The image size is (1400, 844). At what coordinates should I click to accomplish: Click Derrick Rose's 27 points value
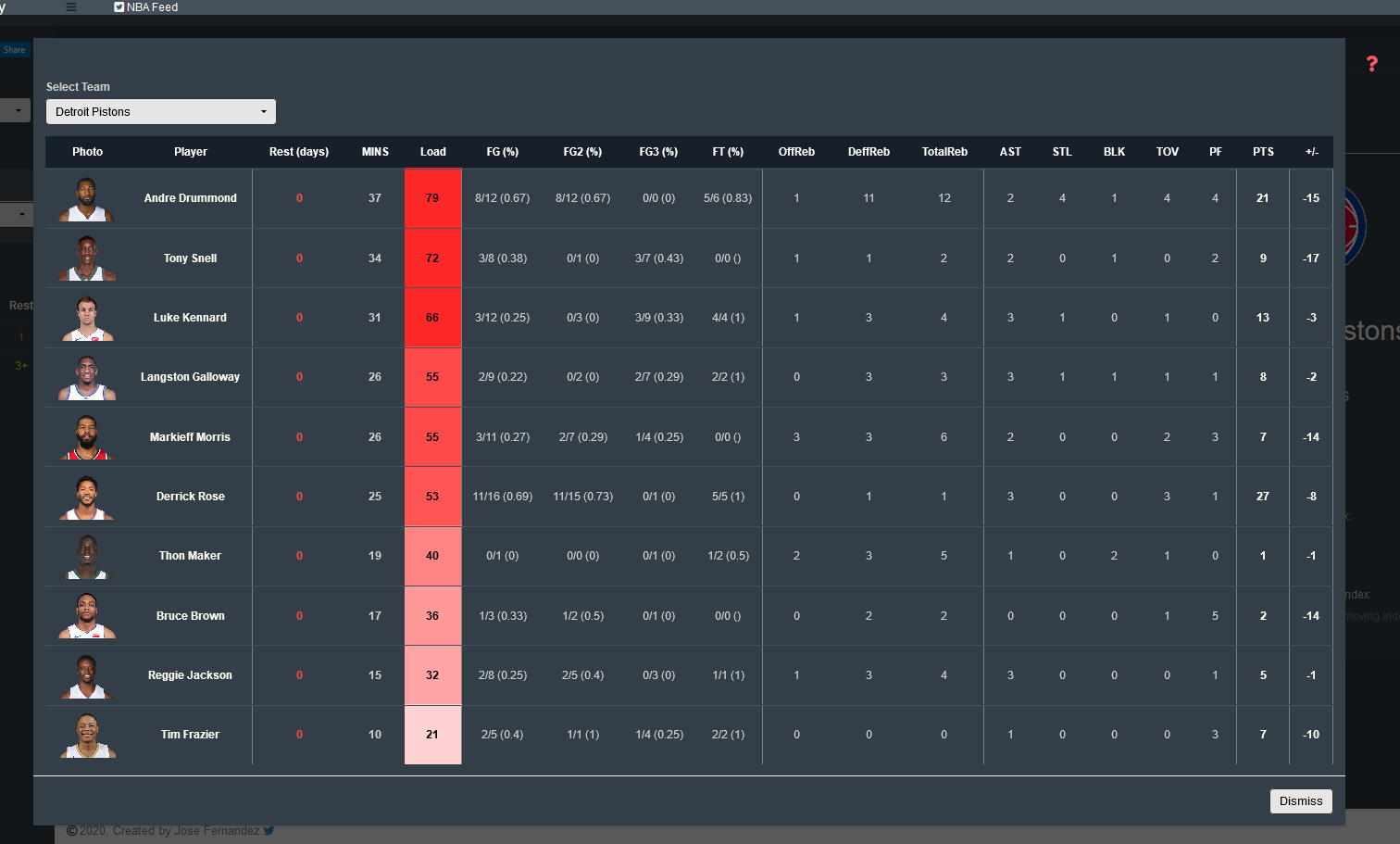pos(1263,497)
